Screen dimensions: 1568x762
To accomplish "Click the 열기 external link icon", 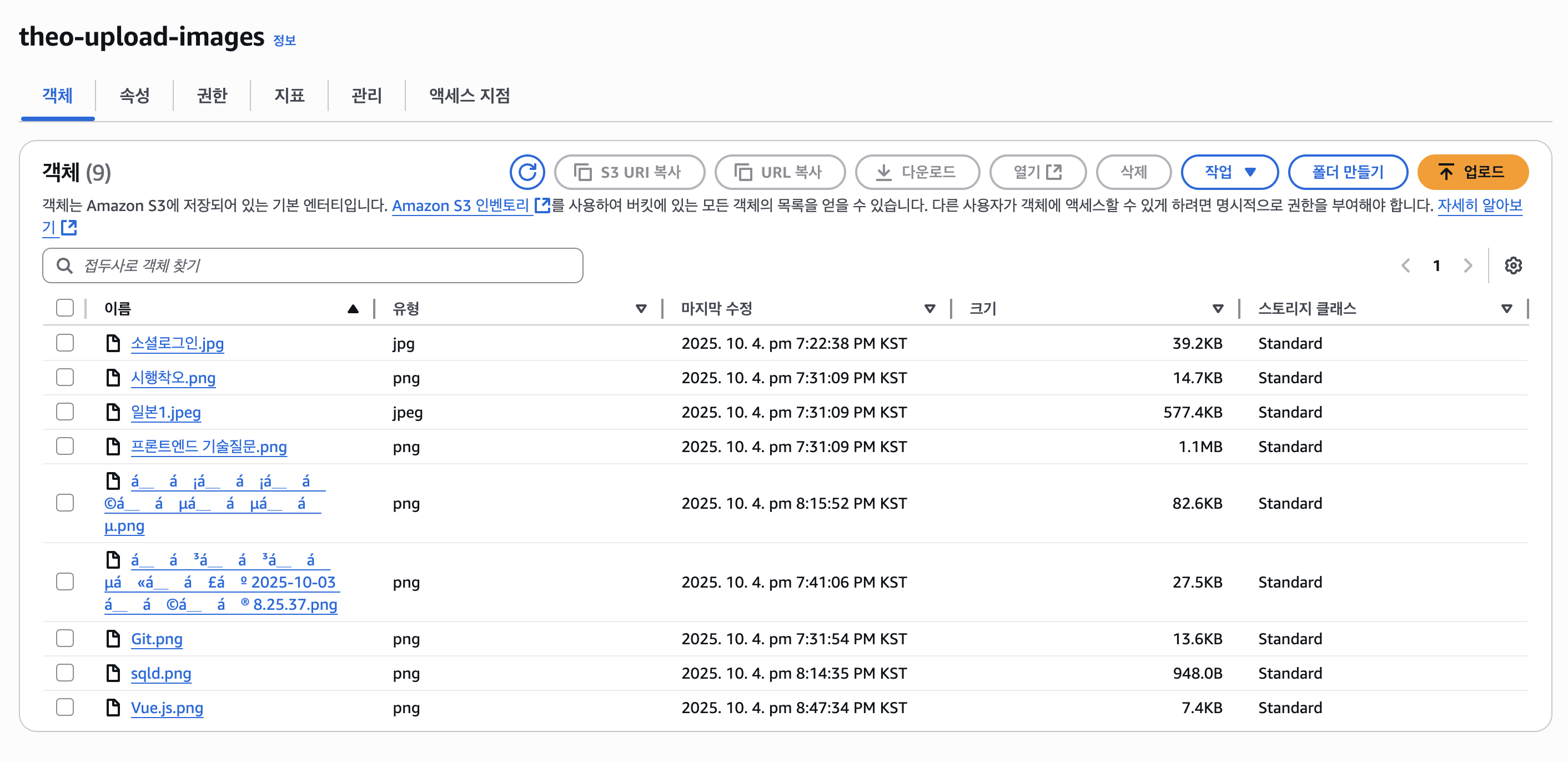I will pyautogui.click(x=1054, y=172).
